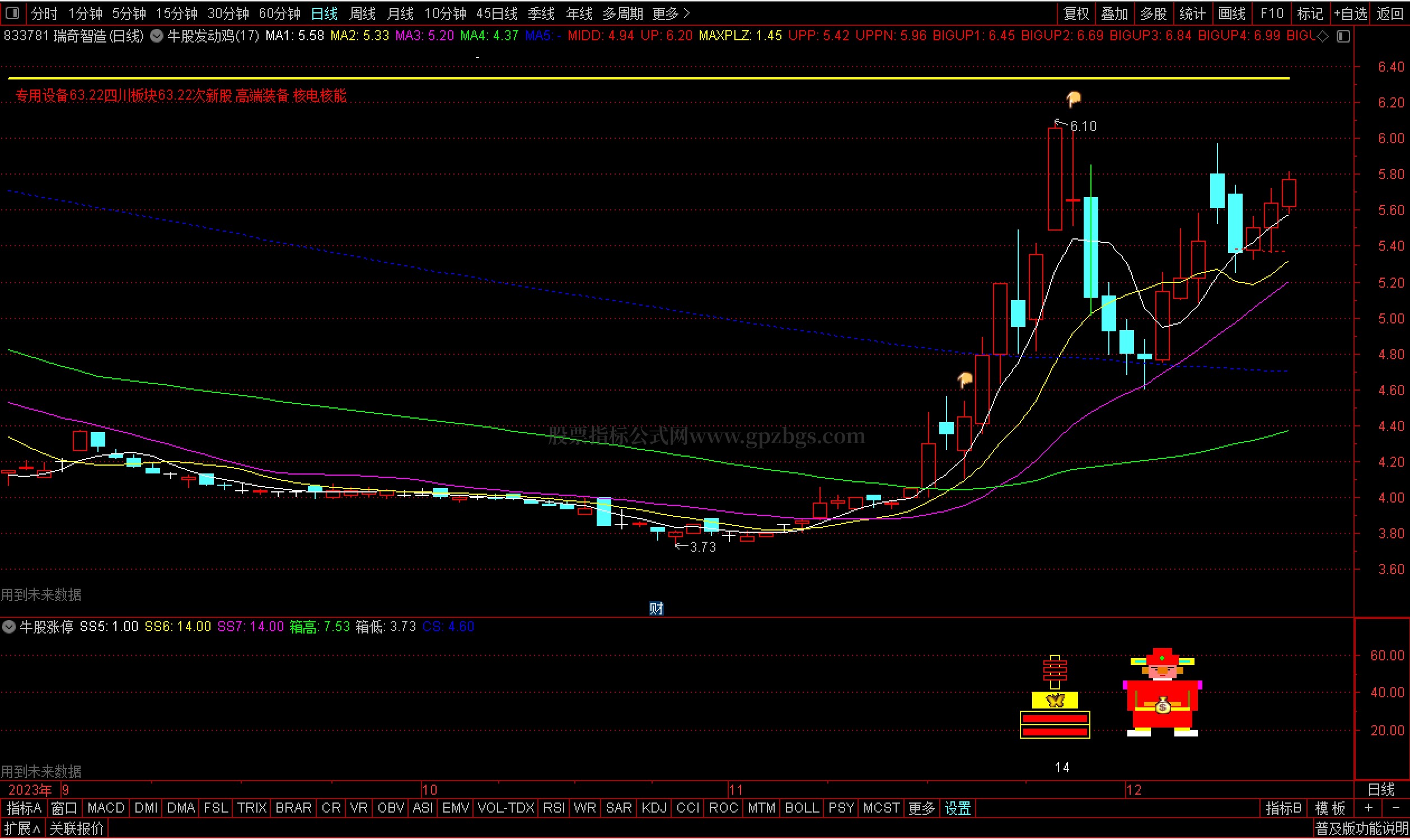Click the upper orange hand signal near 6.10
Image resolution: width=1410 pixels, height=840 pixels.
[1073, 99]
